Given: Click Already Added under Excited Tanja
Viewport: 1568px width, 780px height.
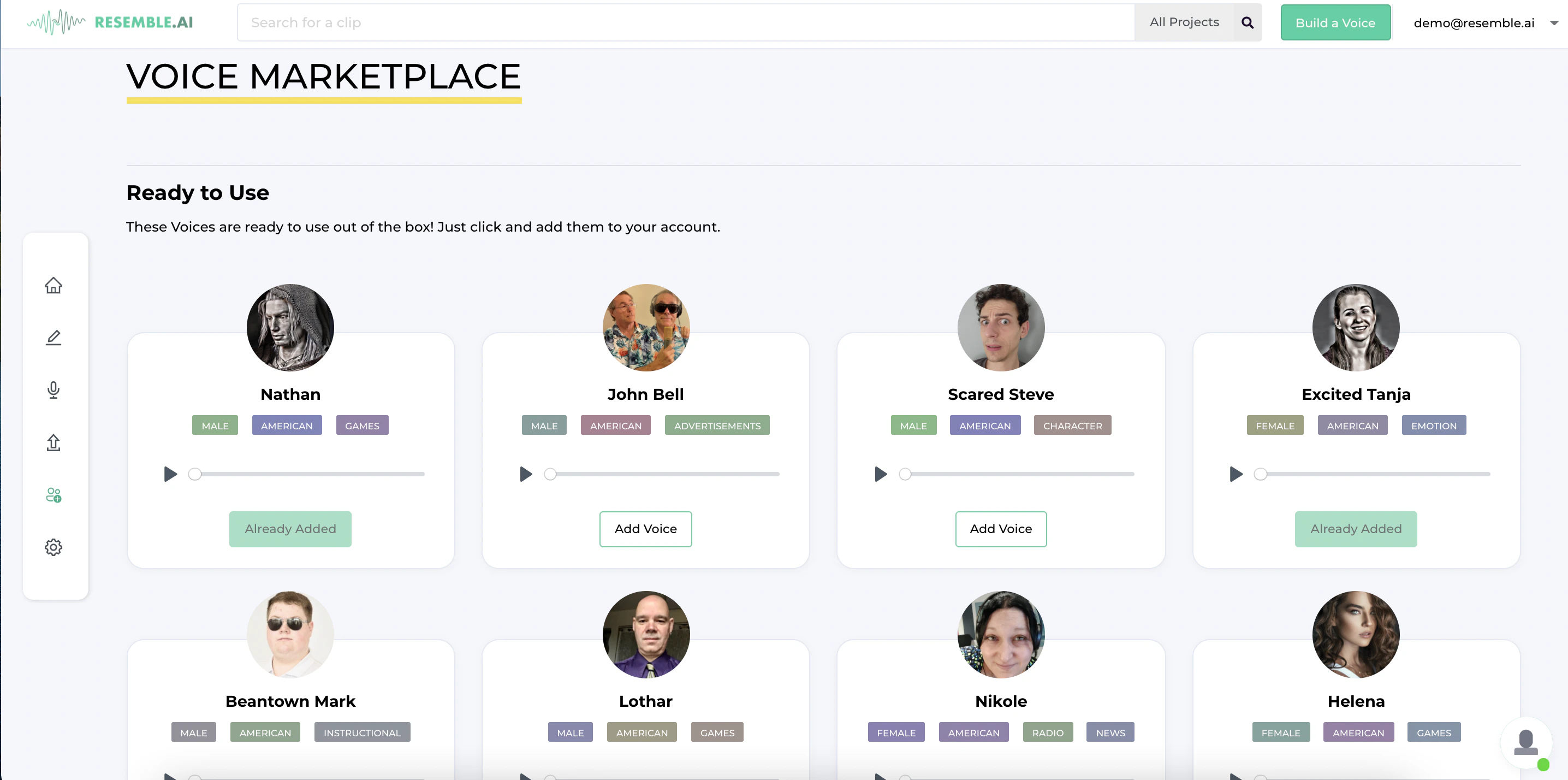Looking at the screenshot, I should click(1356, 529).
